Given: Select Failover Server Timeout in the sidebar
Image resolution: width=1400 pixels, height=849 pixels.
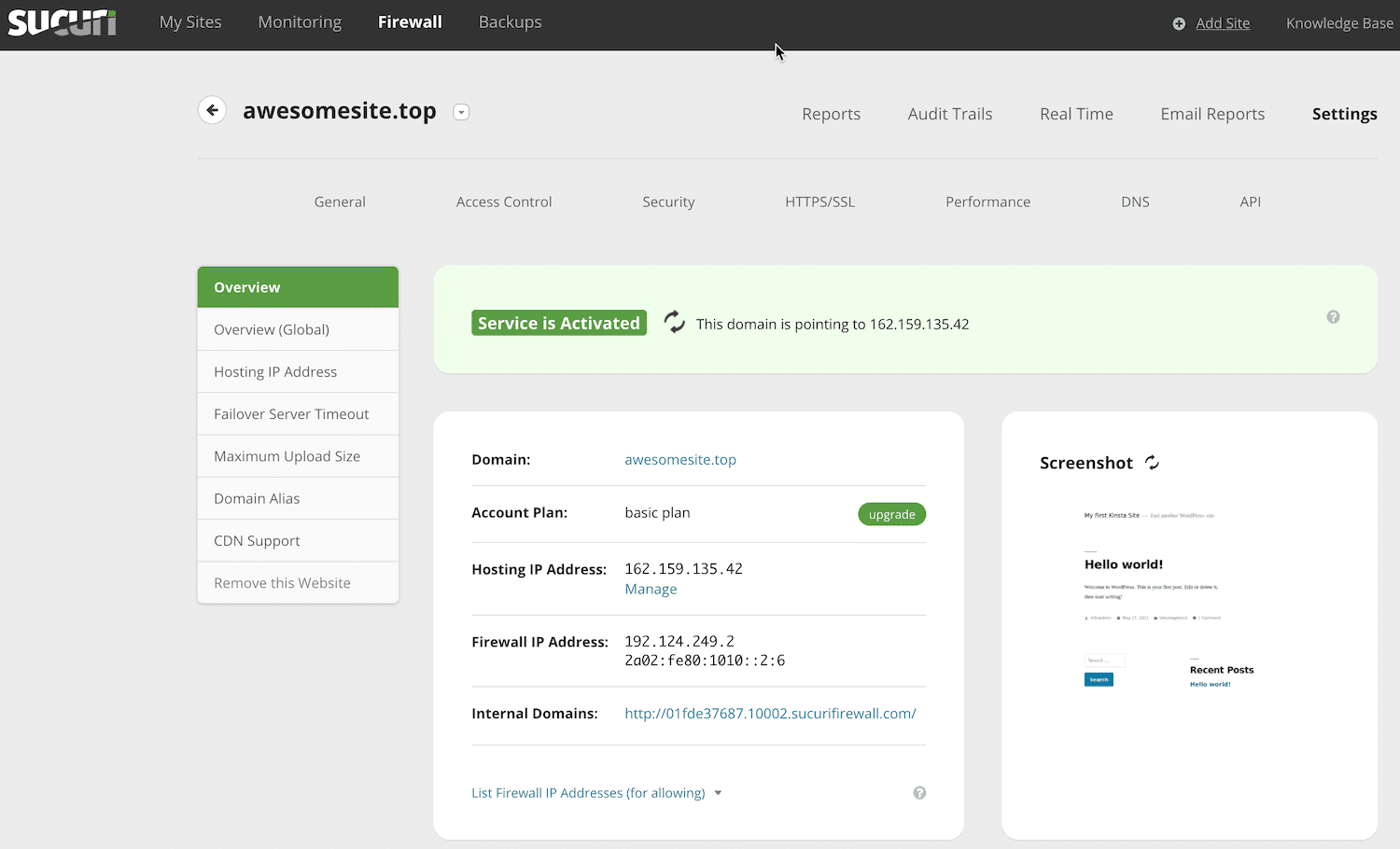Looking at the screenshot, I should tap(291, 413).
